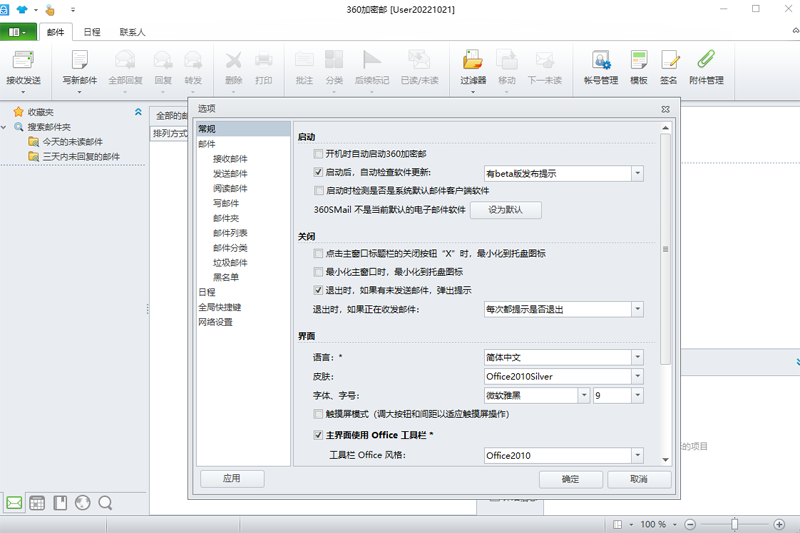
Task: Check the 点击主窗口标题栏的关闭按钮 minimize-to-tray option
Action: (x=318, y=253)
